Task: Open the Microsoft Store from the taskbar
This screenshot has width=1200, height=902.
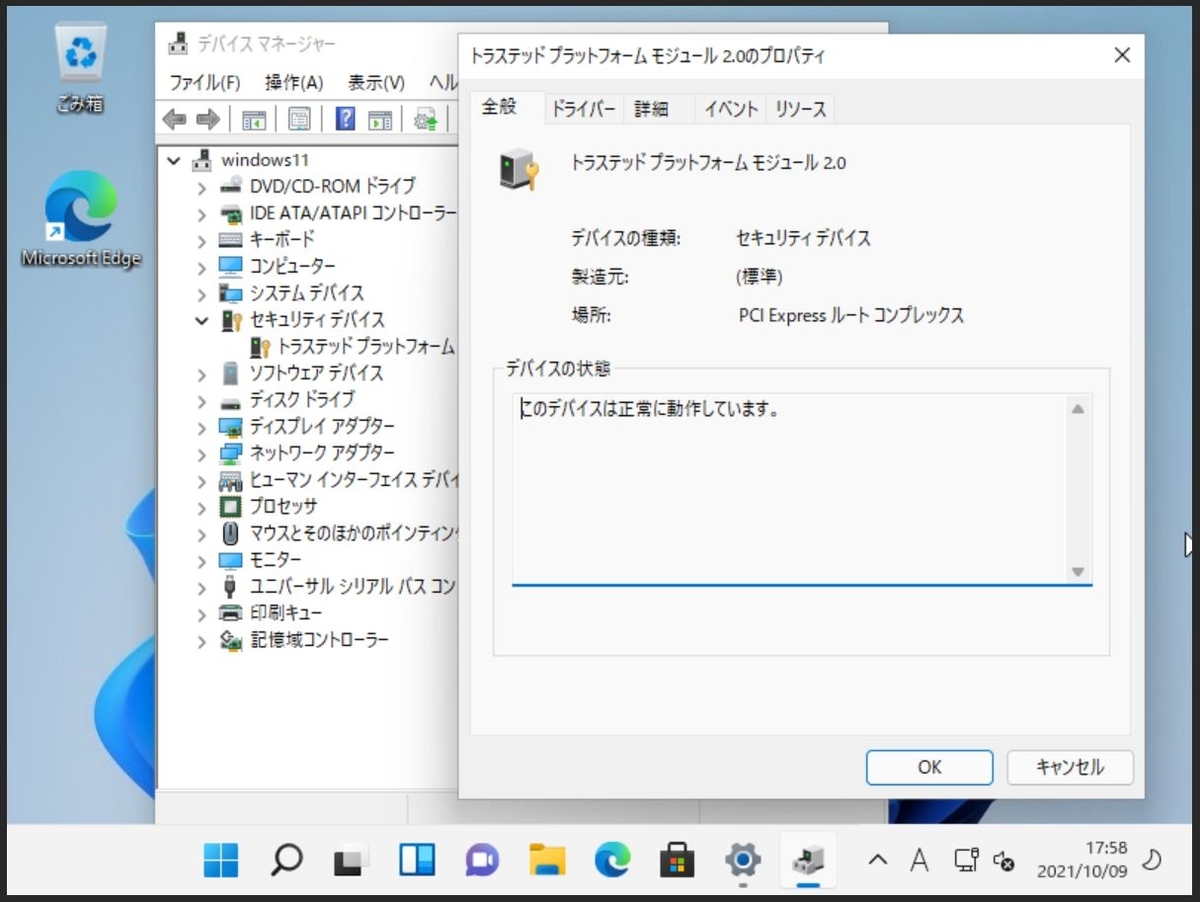Action: pos(676,859)
